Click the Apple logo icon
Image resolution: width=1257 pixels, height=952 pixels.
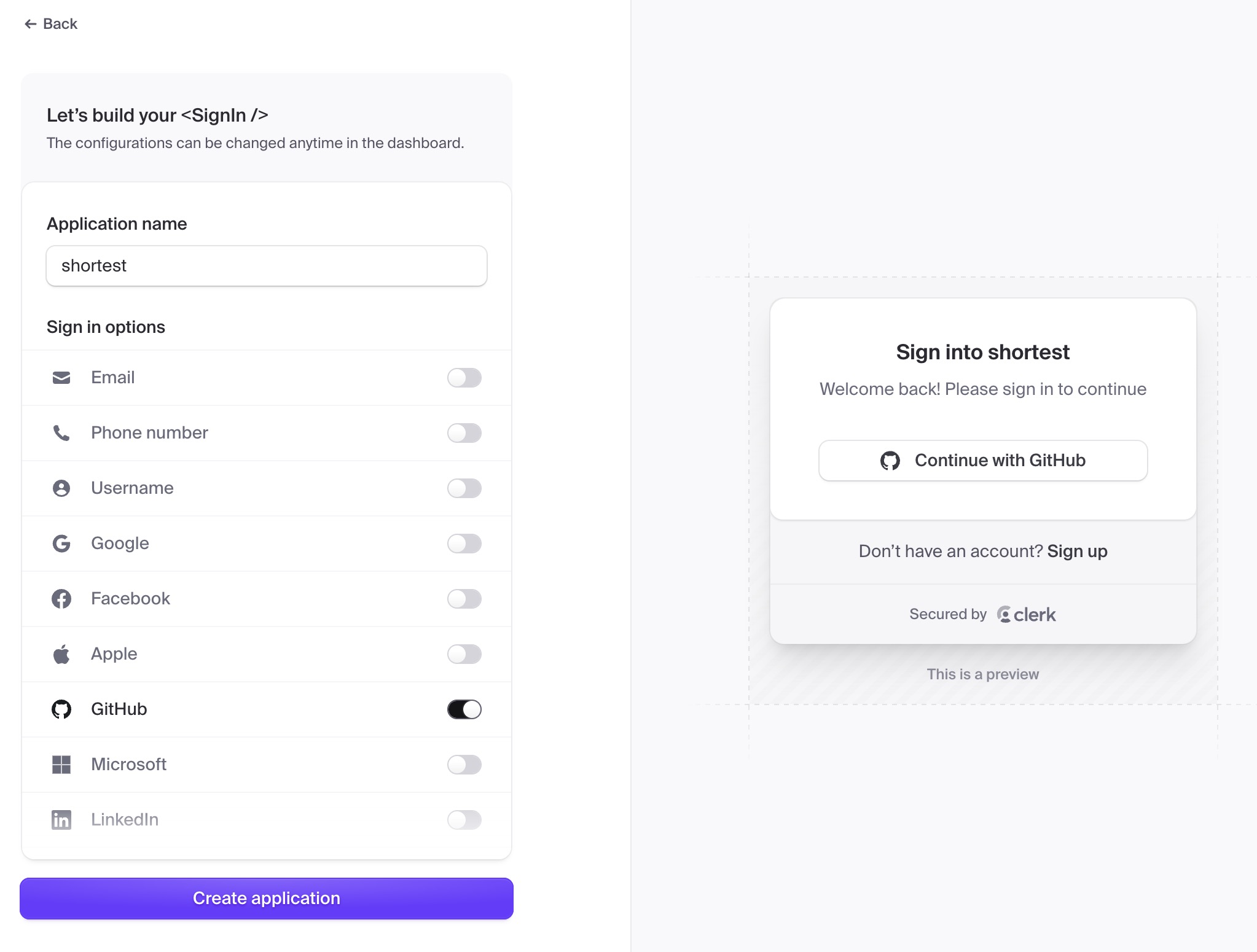(x=61, y=654)
